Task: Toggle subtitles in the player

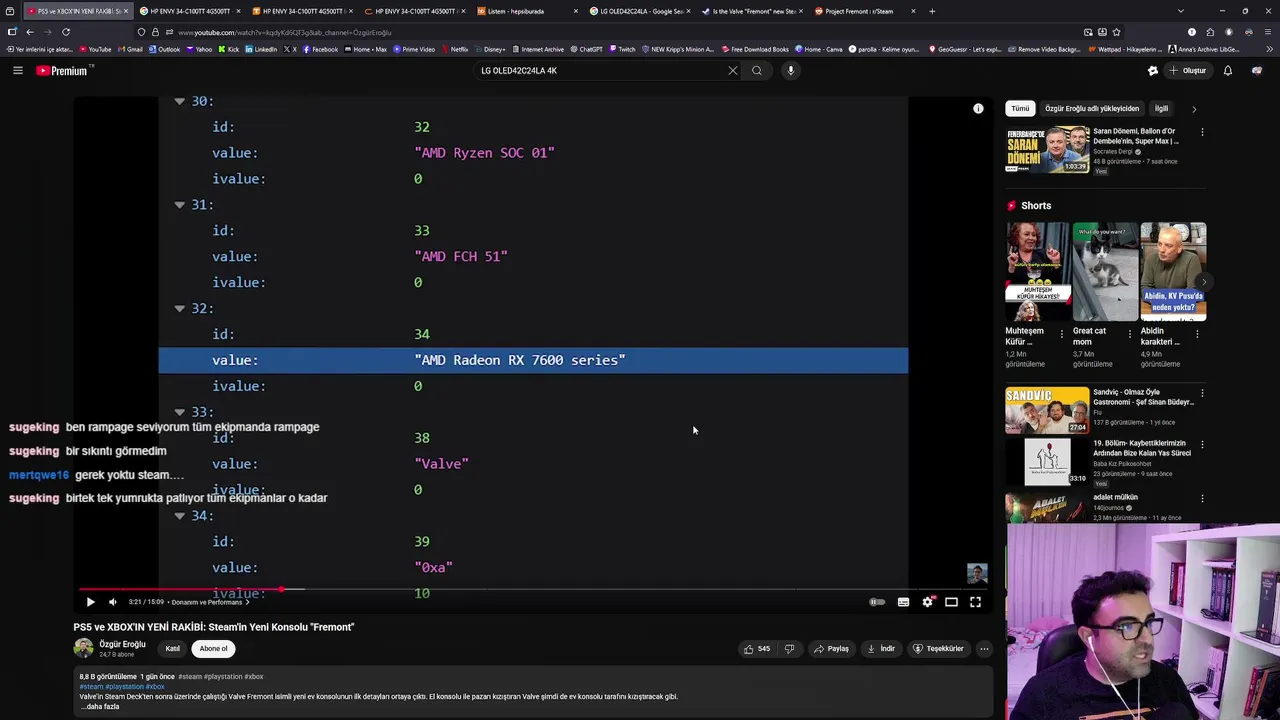Action: pos(903,602)
